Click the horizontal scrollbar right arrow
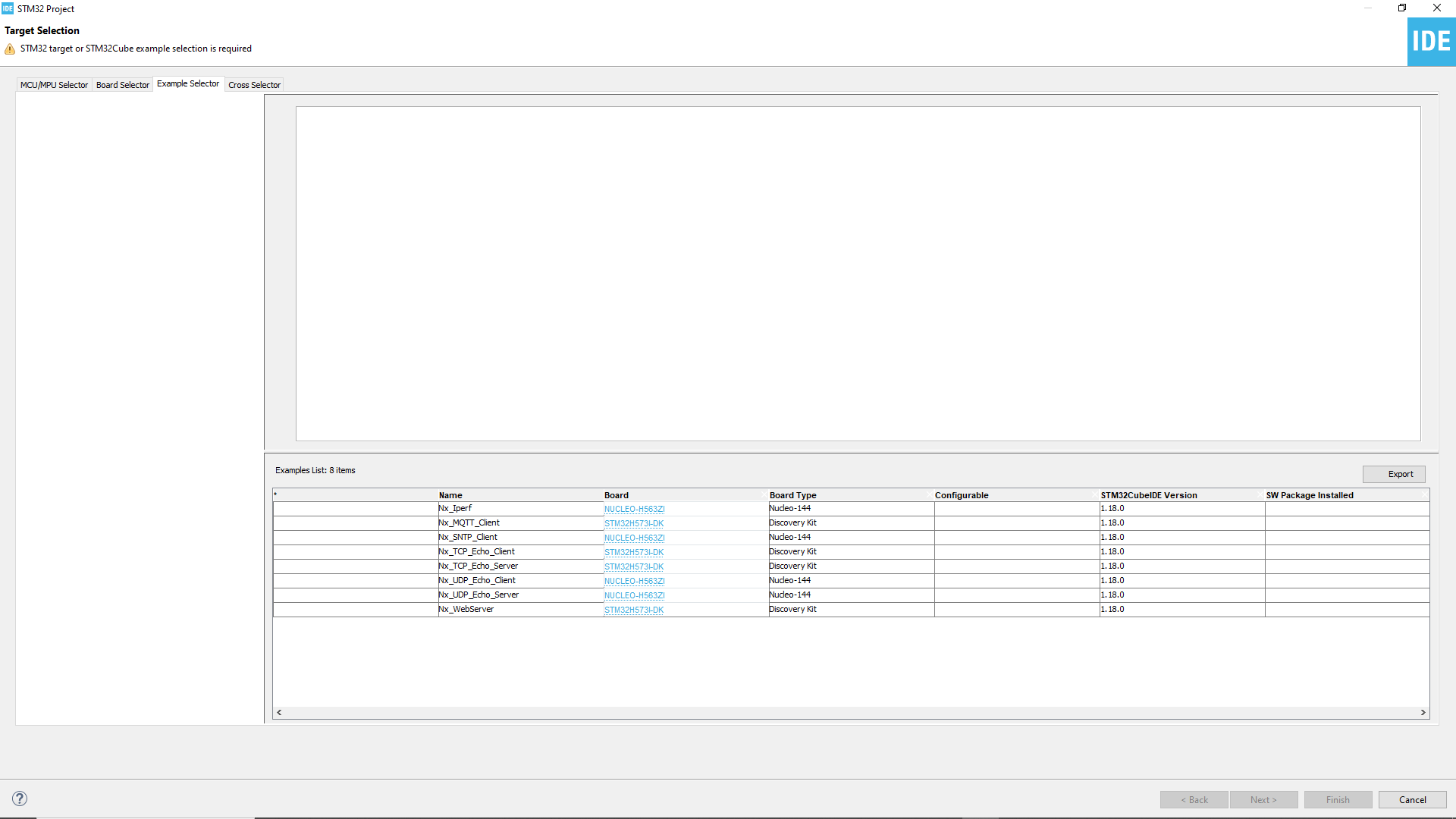 [x=1423, y=713]
